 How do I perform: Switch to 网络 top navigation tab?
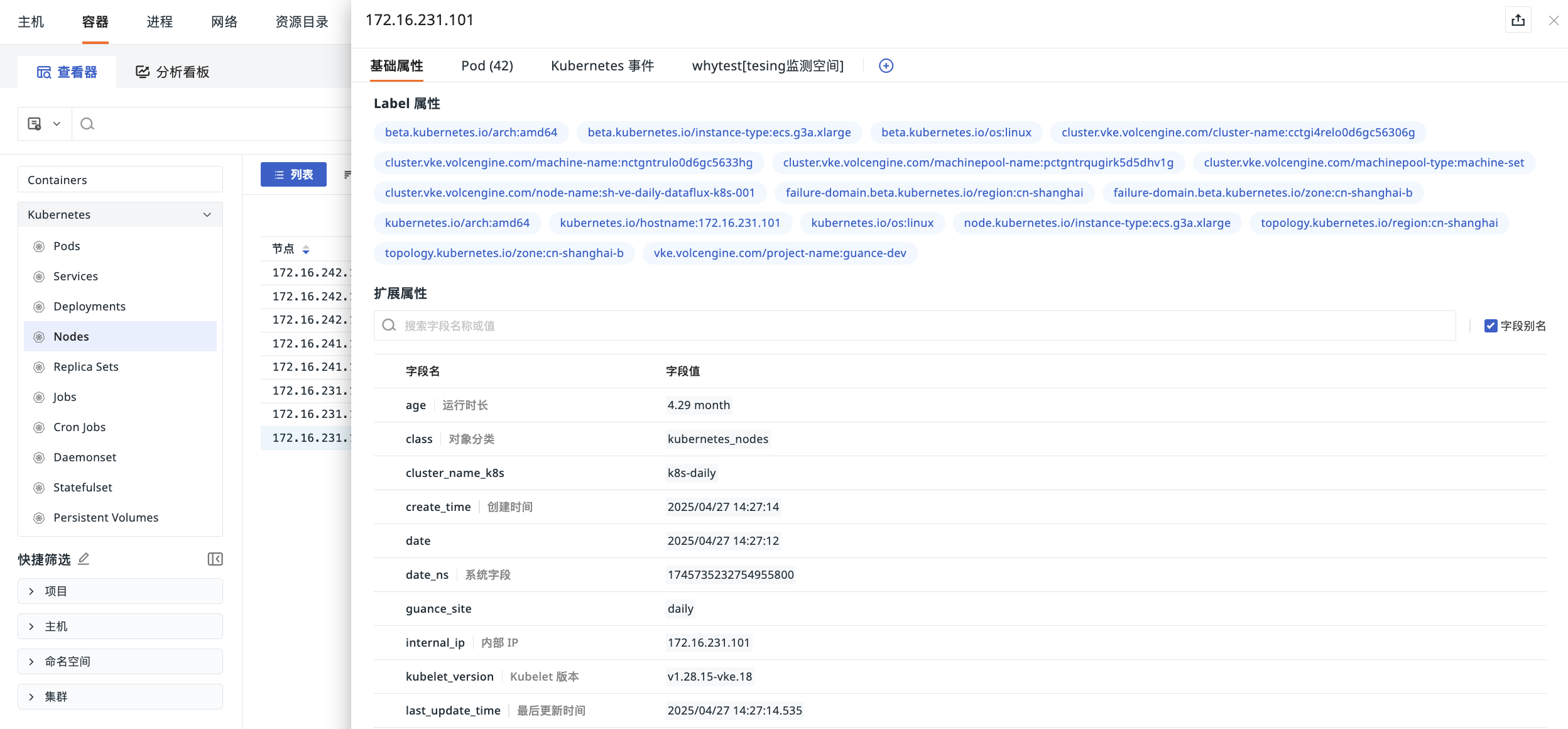coord(224,22)
